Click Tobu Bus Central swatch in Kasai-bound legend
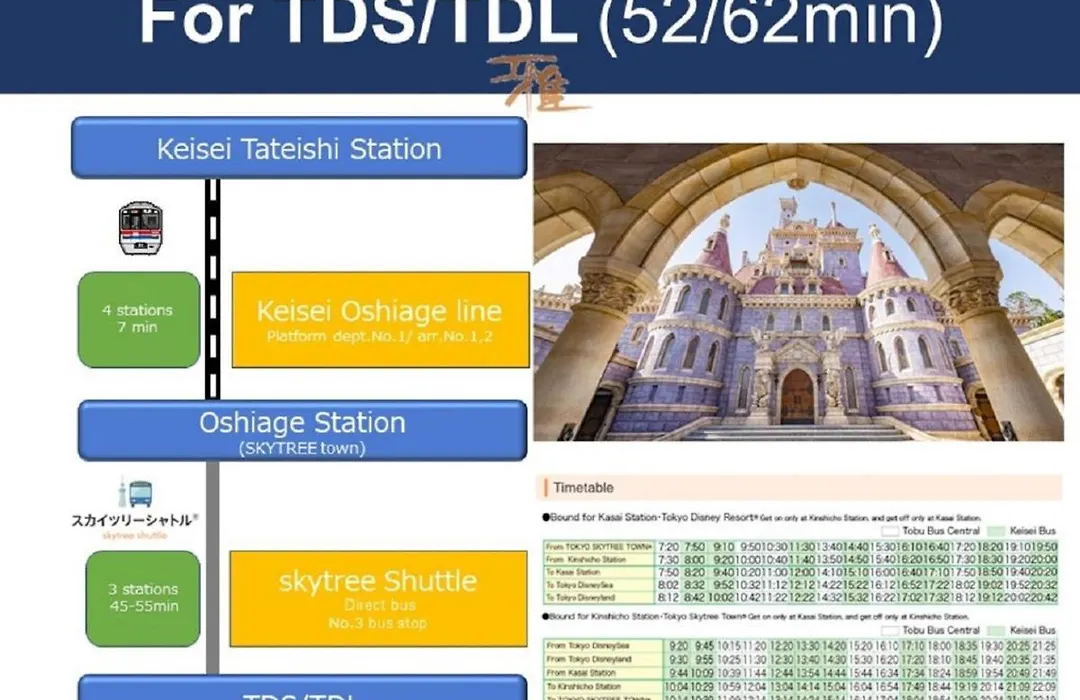Screen dimensions: 1080x700 point(891,531)
